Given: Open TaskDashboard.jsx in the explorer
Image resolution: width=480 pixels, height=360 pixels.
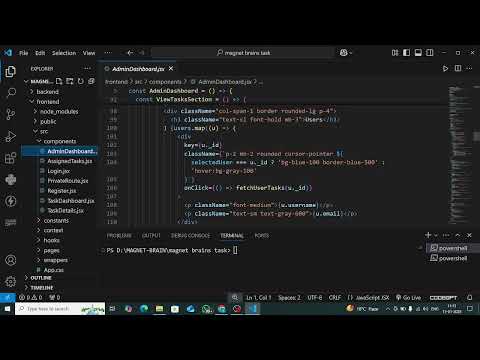Looking at the screenshot, I should click(71, 201).
